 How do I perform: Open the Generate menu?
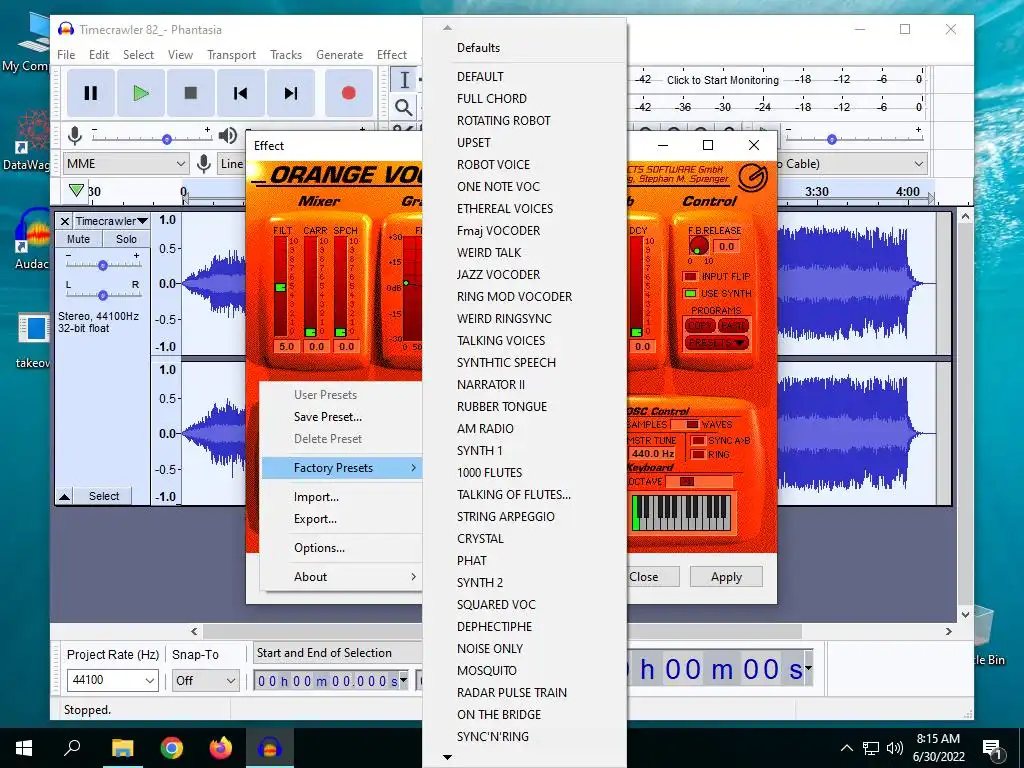(x=340, y=55)
